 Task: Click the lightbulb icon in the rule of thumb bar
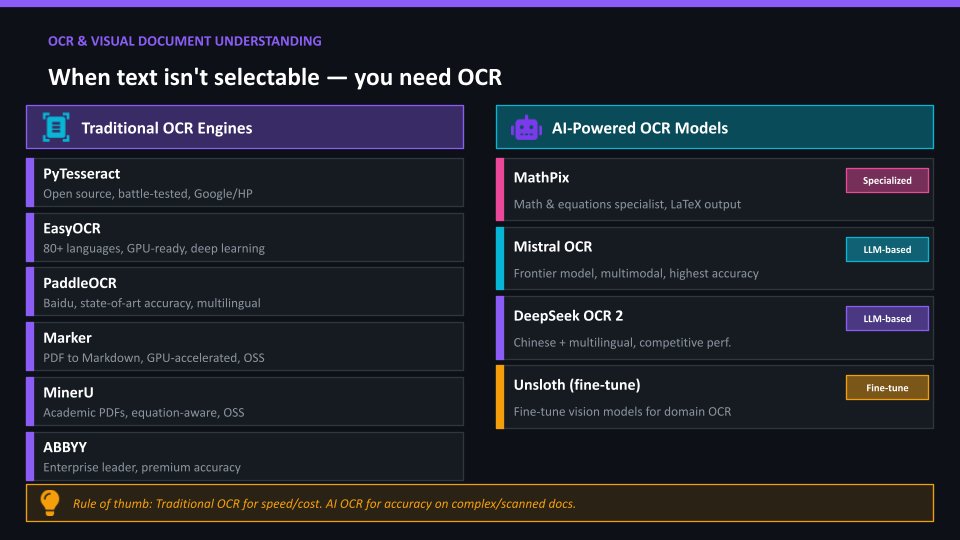coord(50,503)
